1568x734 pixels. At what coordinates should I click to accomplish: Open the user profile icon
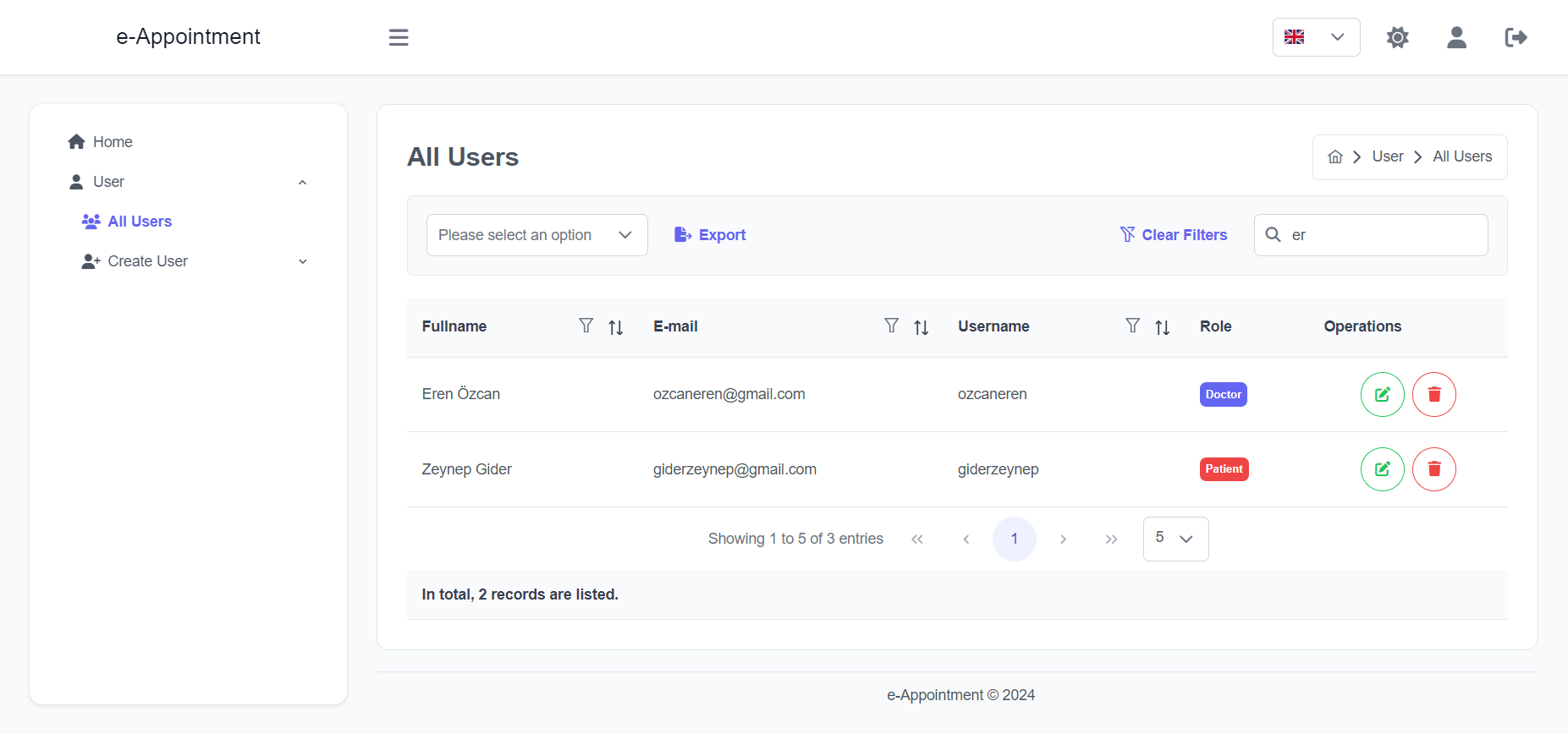[1456, 37]
